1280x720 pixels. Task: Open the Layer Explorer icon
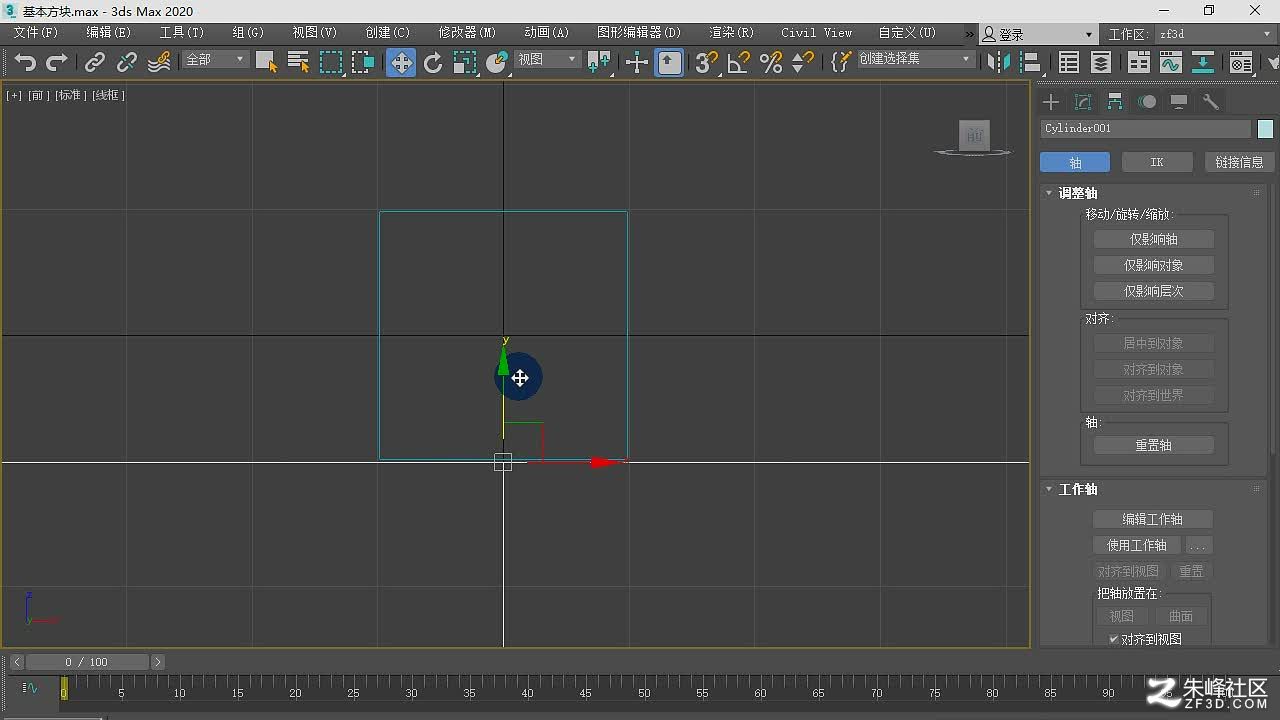[1101, 63]
